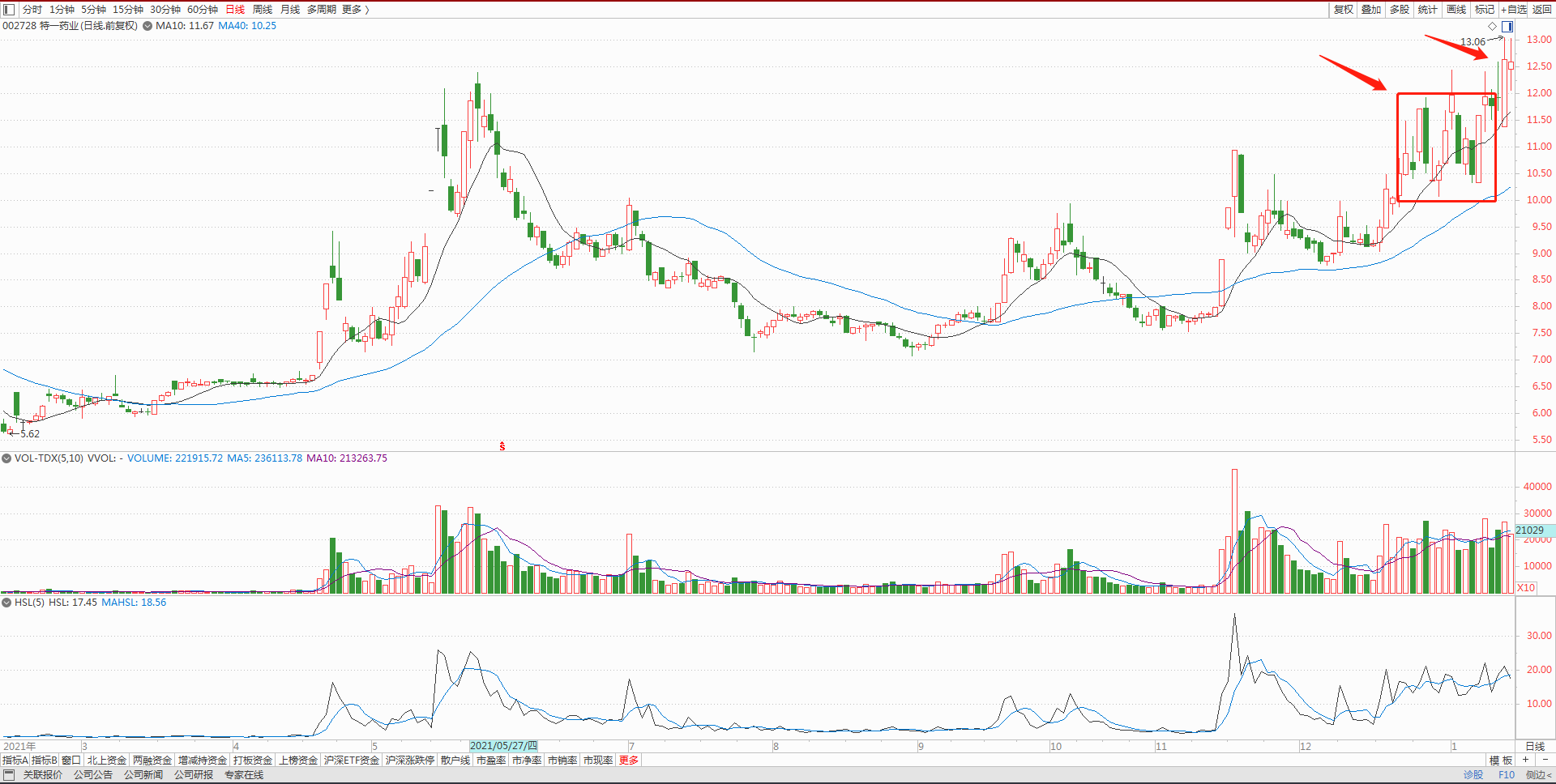The image size is (1556, 784).
Task: Click the diamond marker icon above chart
Action: point(1493,26)
